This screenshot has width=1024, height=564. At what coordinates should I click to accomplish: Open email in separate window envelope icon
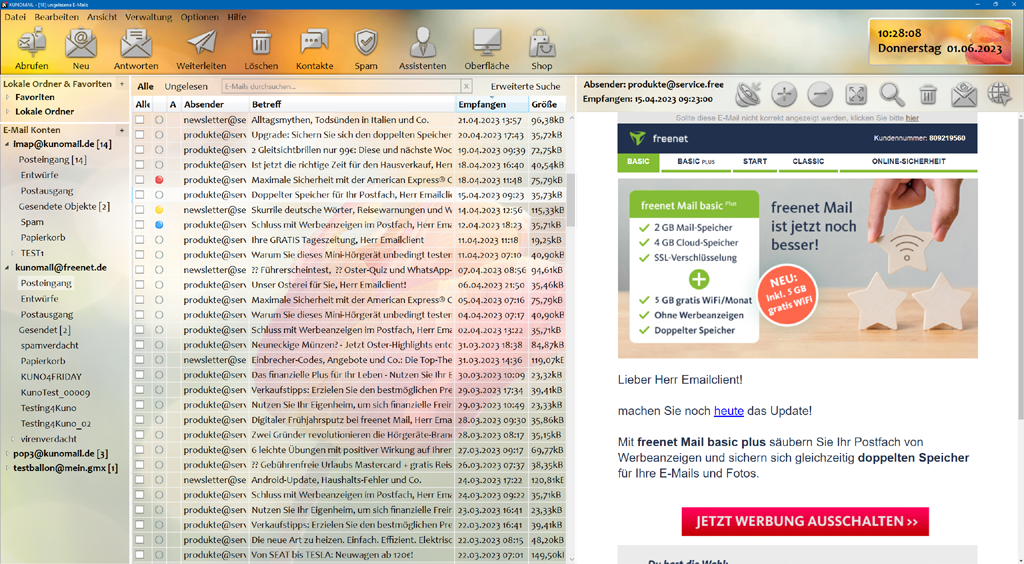click(x=964, y=95)
